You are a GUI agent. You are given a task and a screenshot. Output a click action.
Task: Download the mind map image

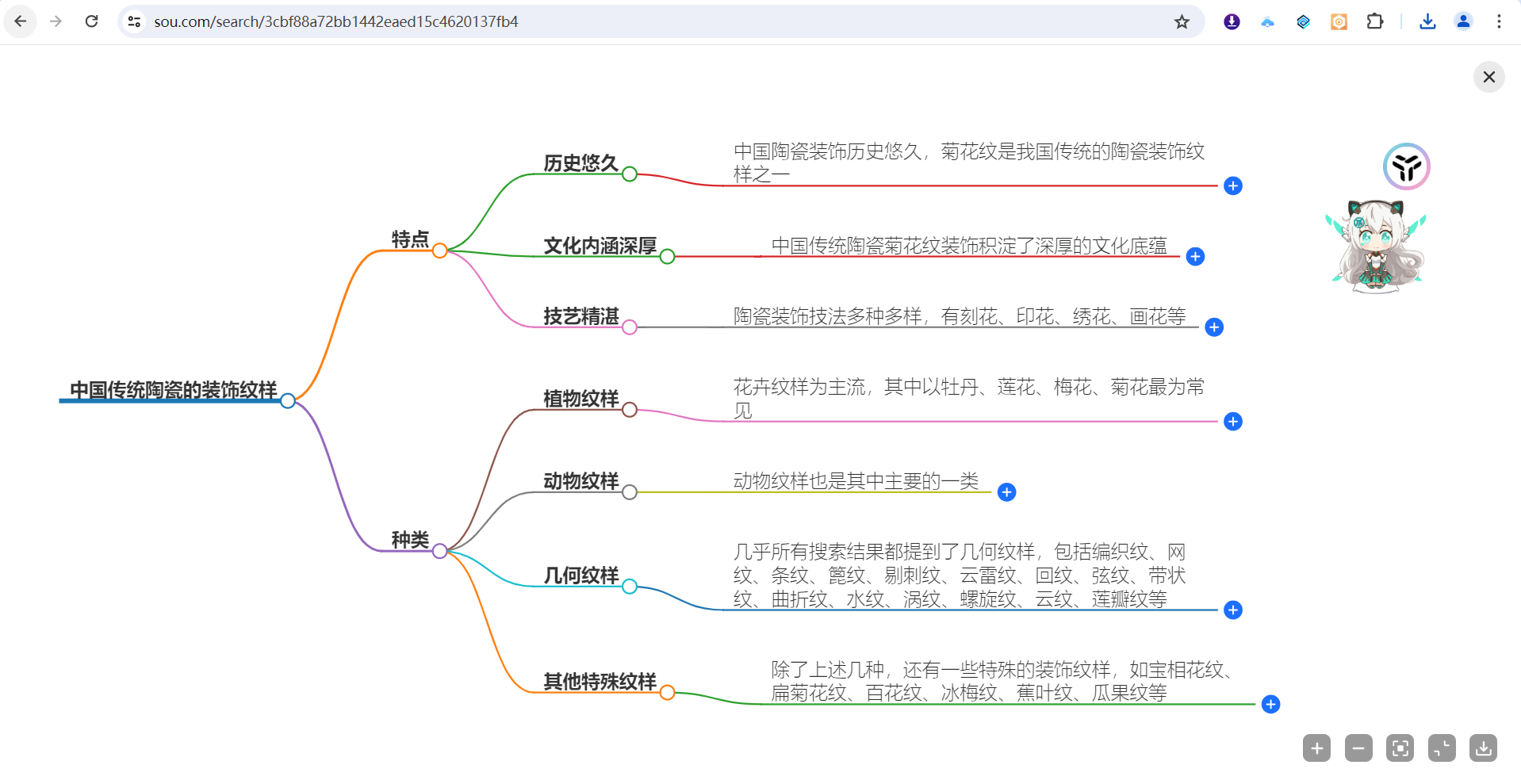(1483, 748)
